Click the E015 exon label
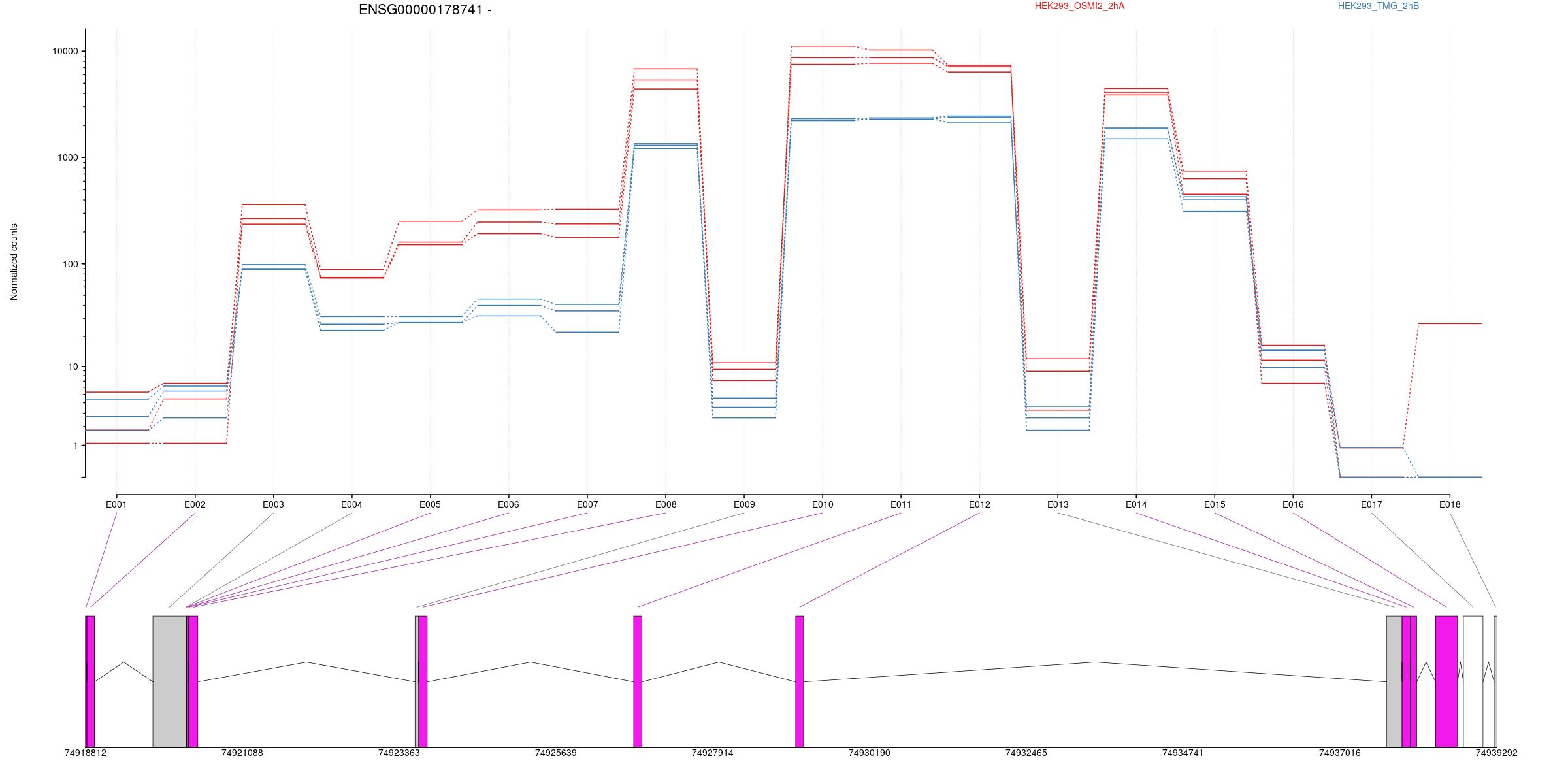Viewport: 1568px width, 784px height. click(1215, 504)
